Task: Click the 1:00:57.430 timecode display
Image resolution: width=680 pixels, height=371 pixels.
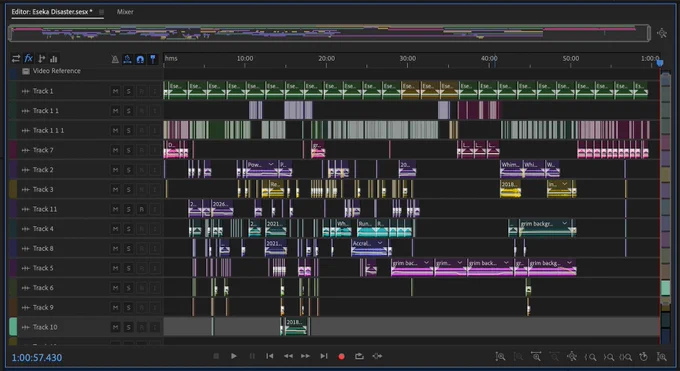Action: click(x=37, y=358)
